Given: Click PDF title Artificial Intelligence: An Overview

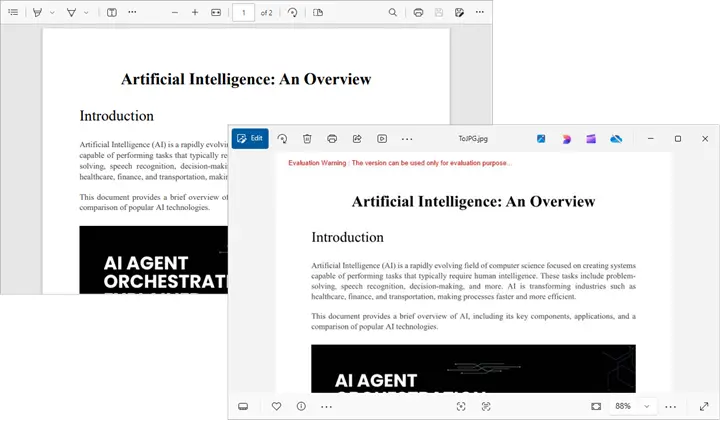Looking at the screenshot, I should tap(246, 79).
